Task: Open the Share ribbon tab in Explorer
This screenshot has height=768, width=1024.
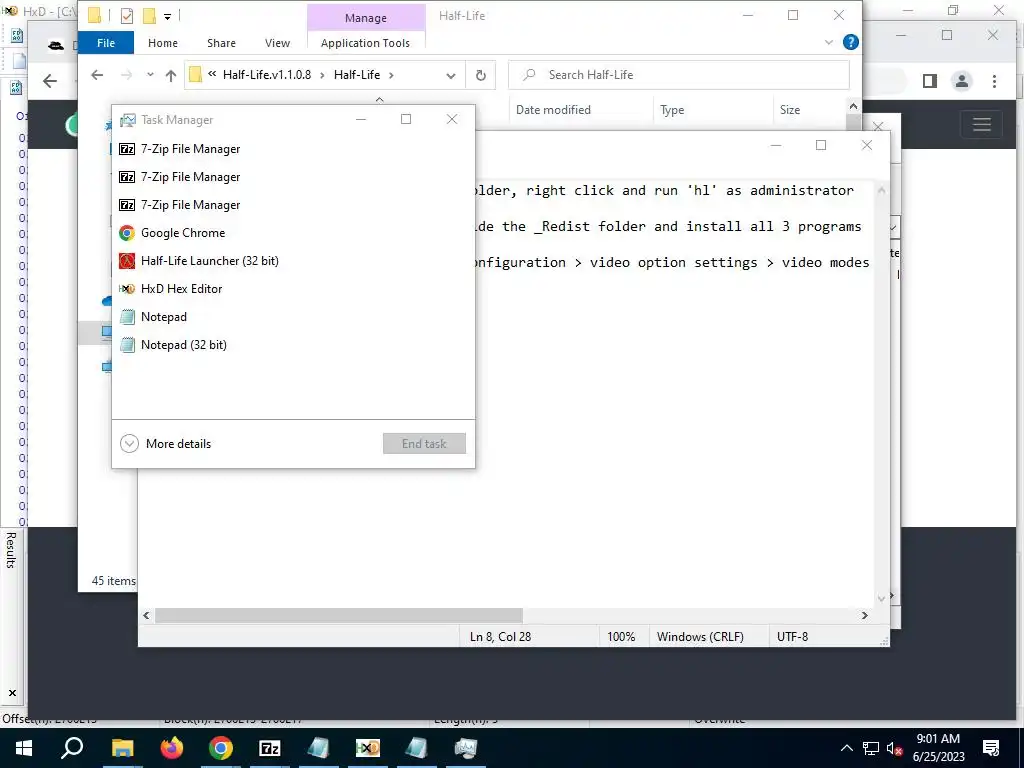Action: point(221,43)
